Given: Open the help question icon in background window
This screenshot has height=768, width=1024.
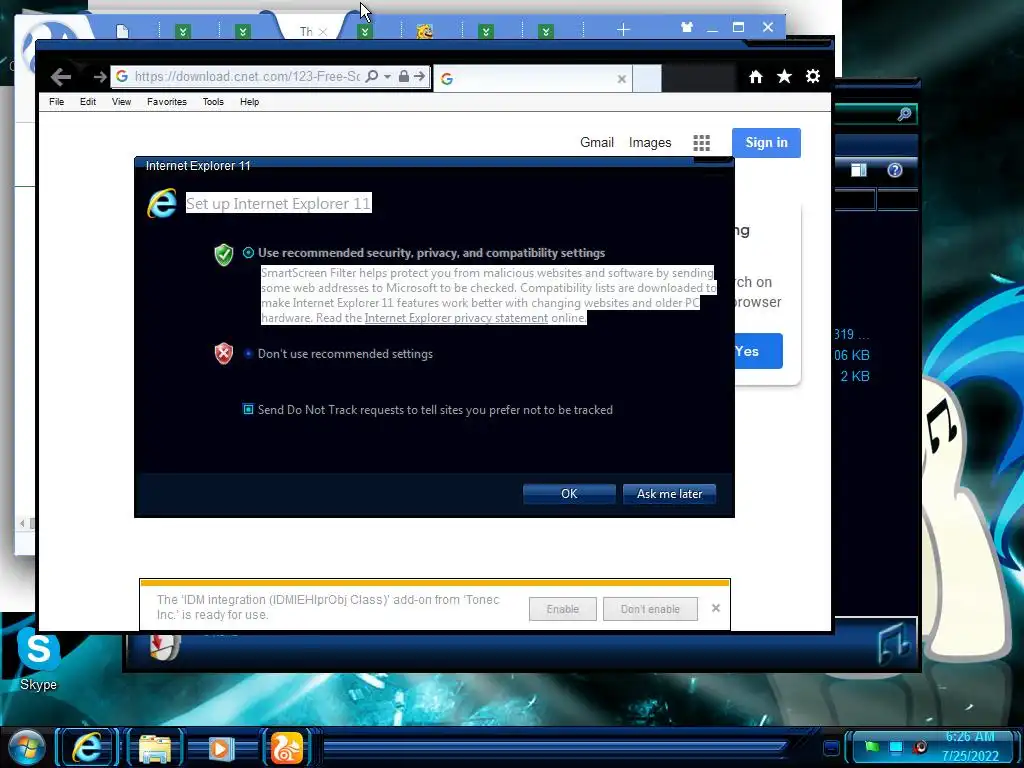Looking at the screenshot, I should 895,170.
